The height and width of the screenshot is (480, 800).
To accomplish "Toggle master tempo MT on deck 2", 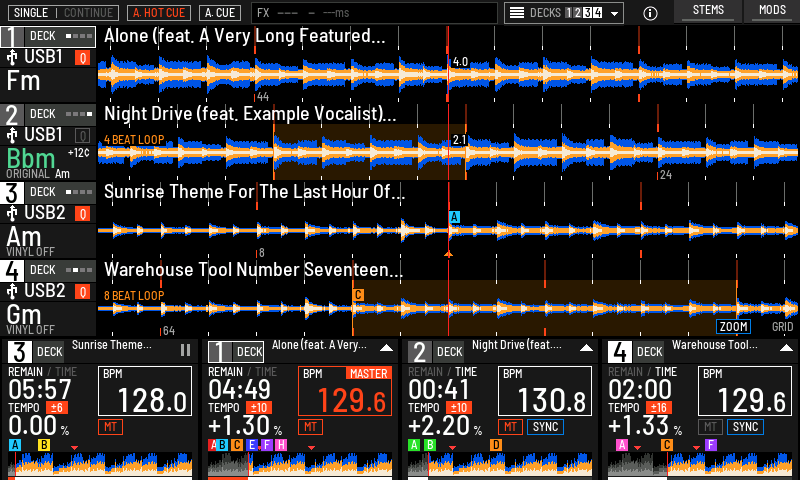I will 510,427.
